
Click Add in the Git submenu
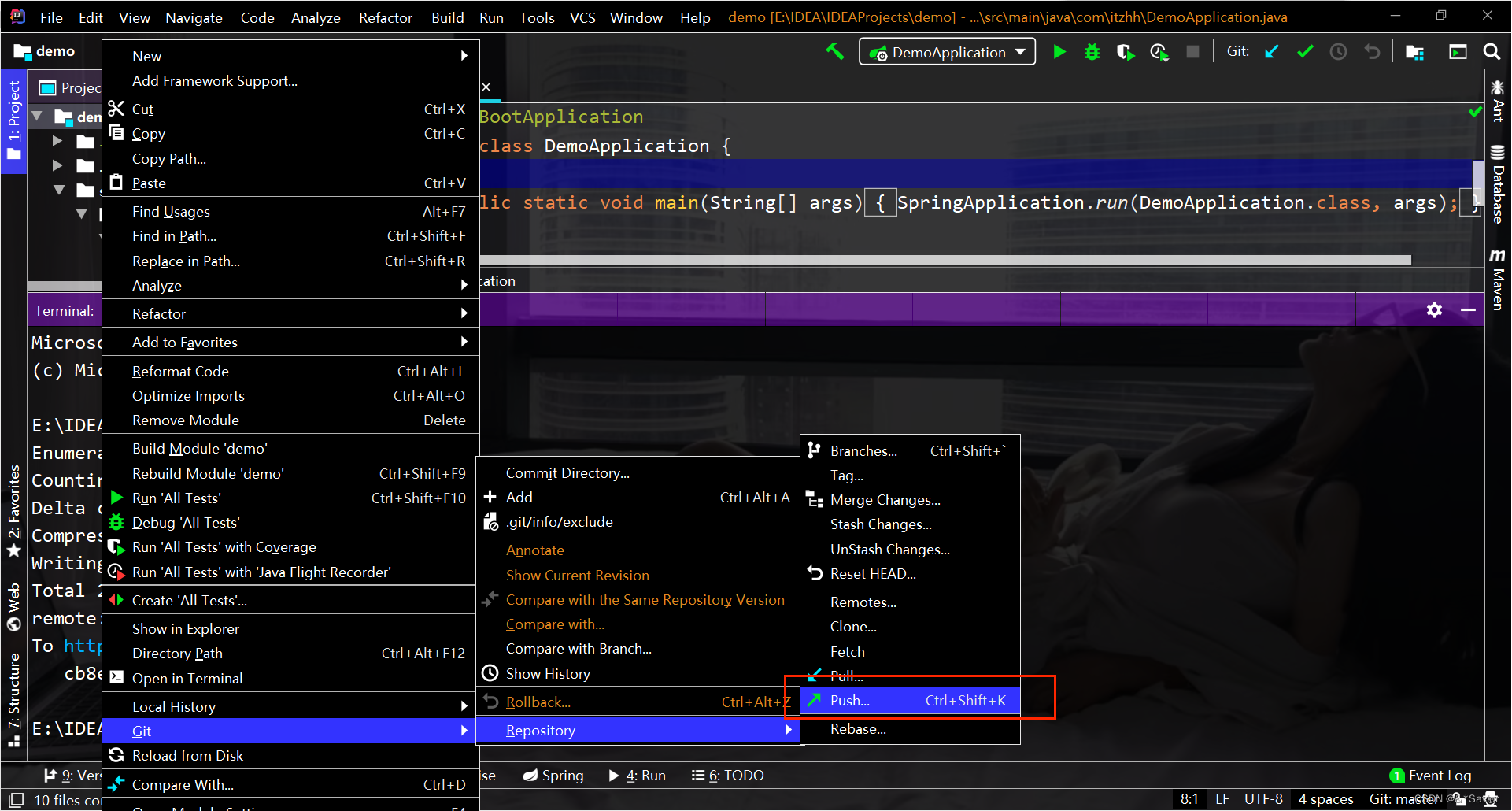[638, 498]
